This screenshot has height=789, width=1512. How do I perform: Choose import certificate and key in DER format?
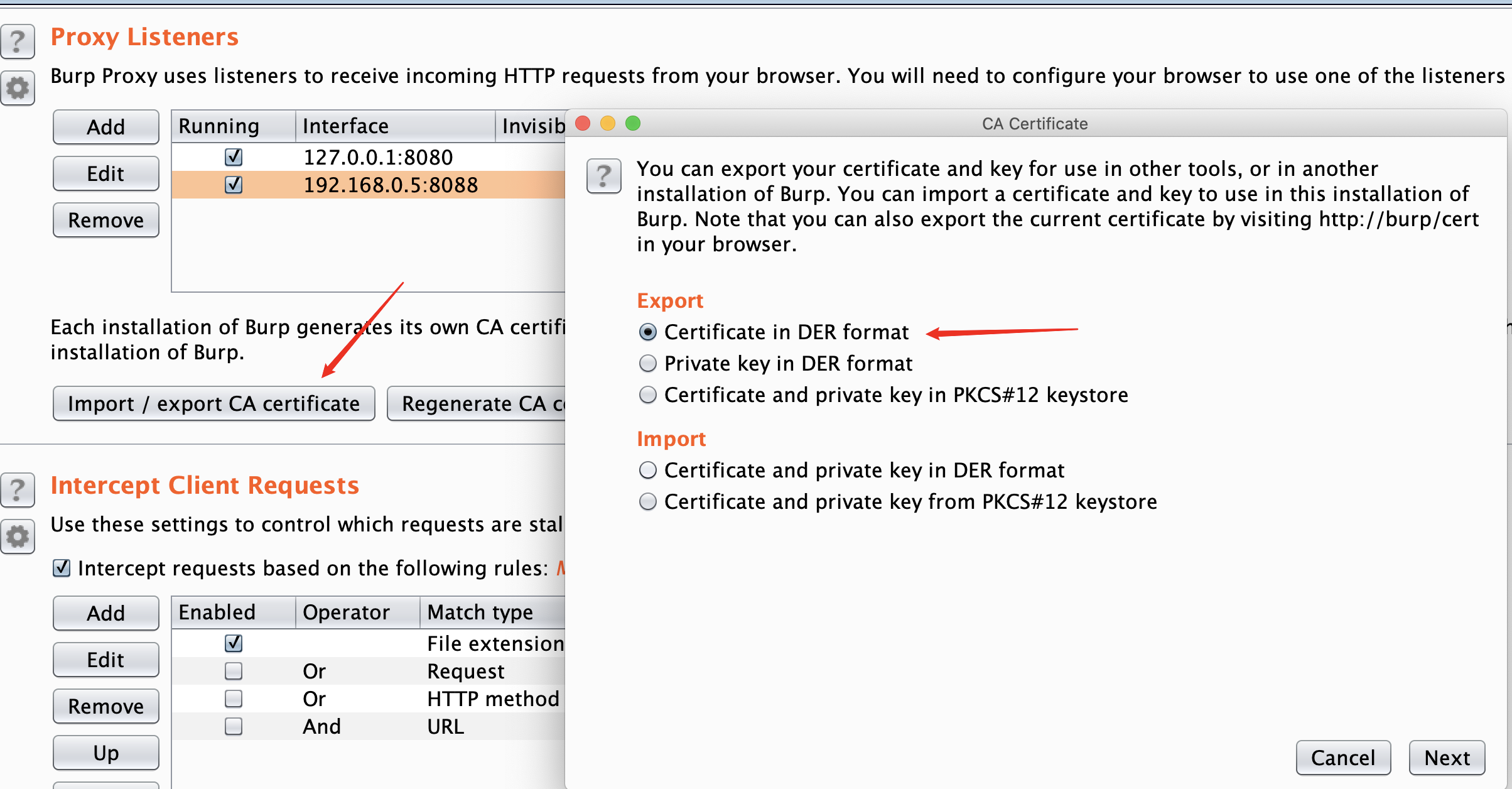(x=647, y=470)
